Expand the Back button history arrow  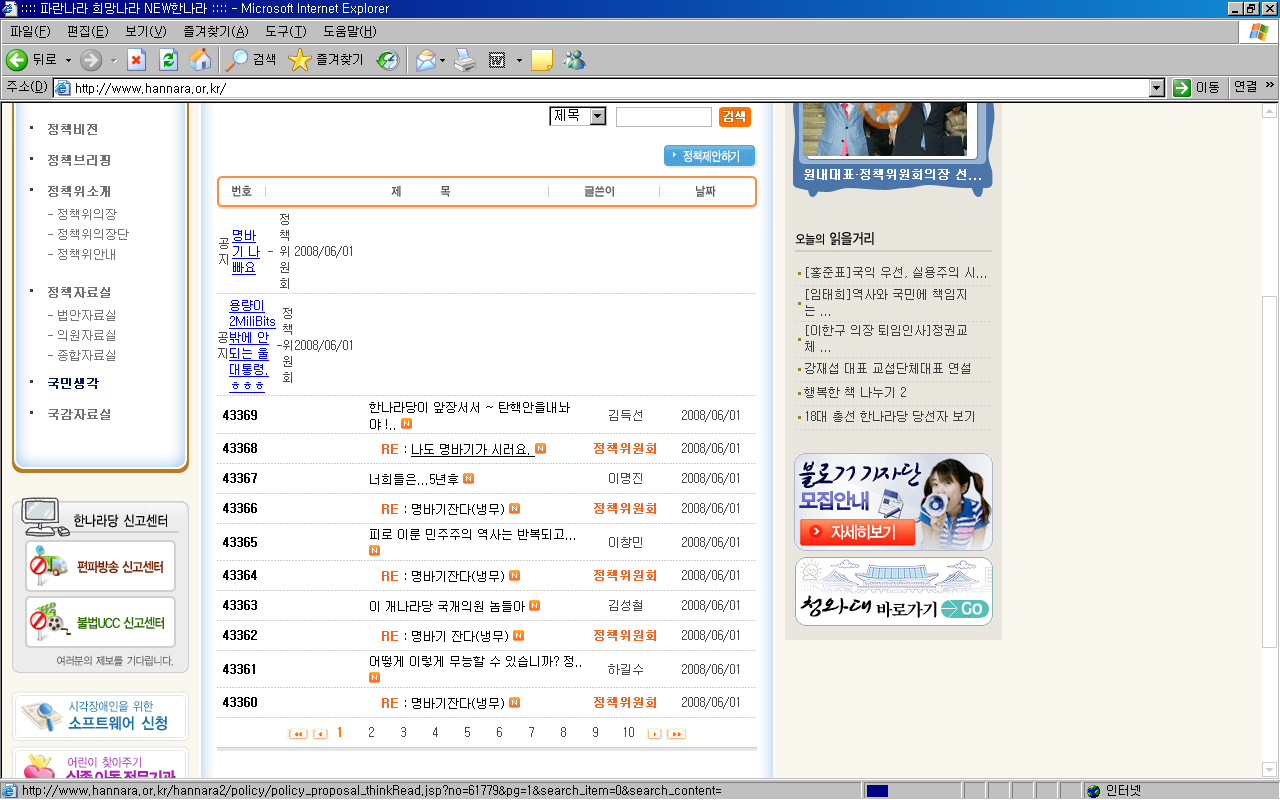(x=68, y=60)
